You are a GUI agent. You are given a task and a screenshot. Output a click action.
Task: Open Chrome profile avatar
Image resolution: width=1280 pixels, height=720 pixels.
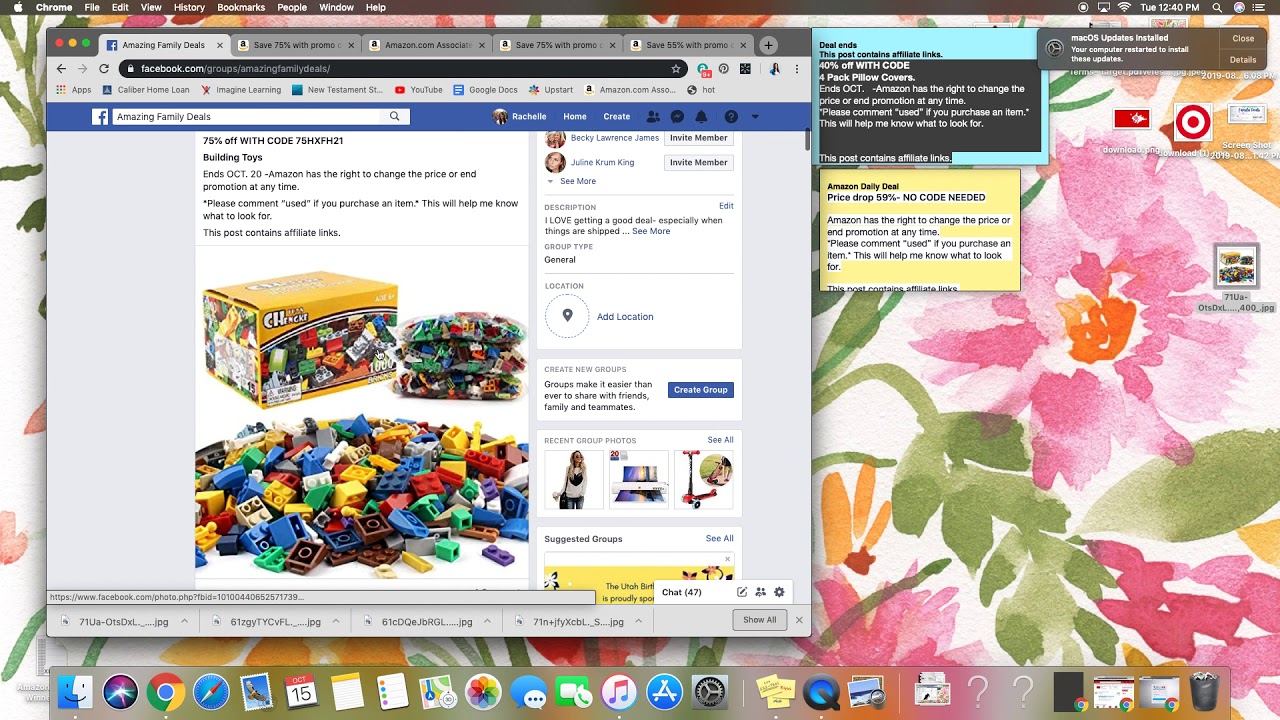coord(774,69)
